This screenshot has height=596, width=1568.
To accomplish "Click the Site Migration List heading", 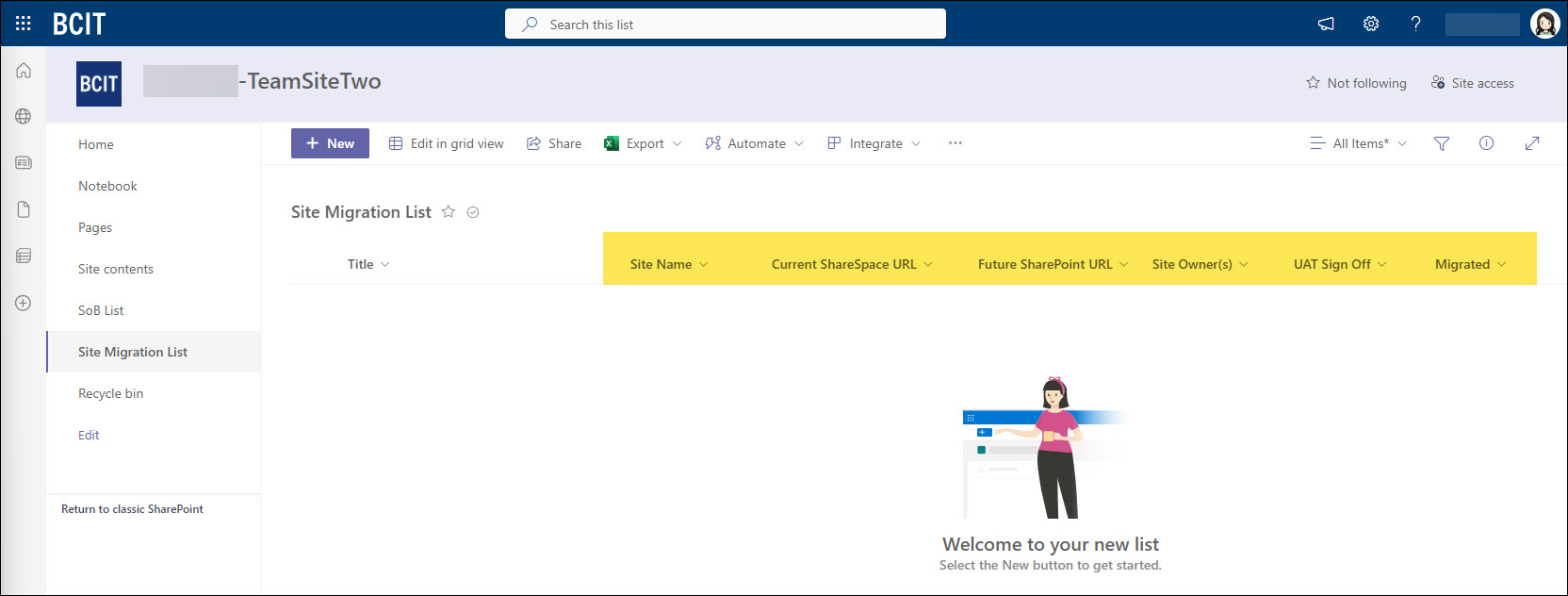I will point(361,212).
